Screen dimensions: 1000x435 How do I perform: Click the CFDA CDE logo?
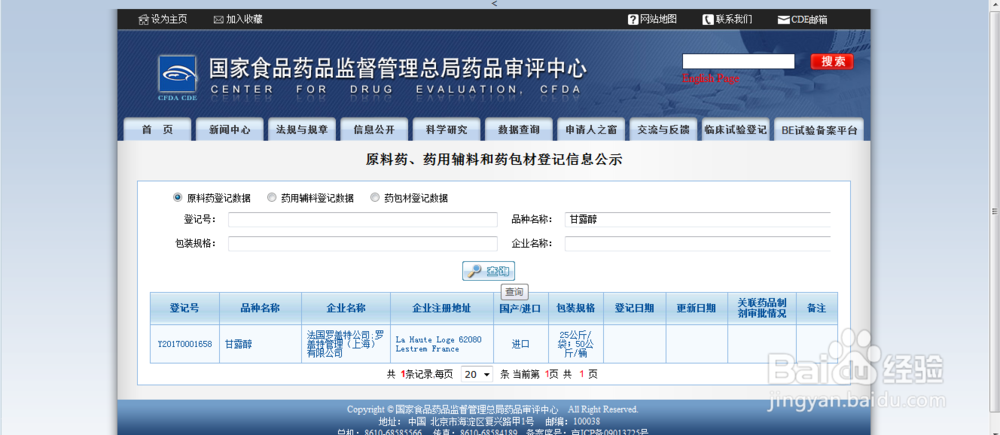pyautogui.click(x=177, y=78)
